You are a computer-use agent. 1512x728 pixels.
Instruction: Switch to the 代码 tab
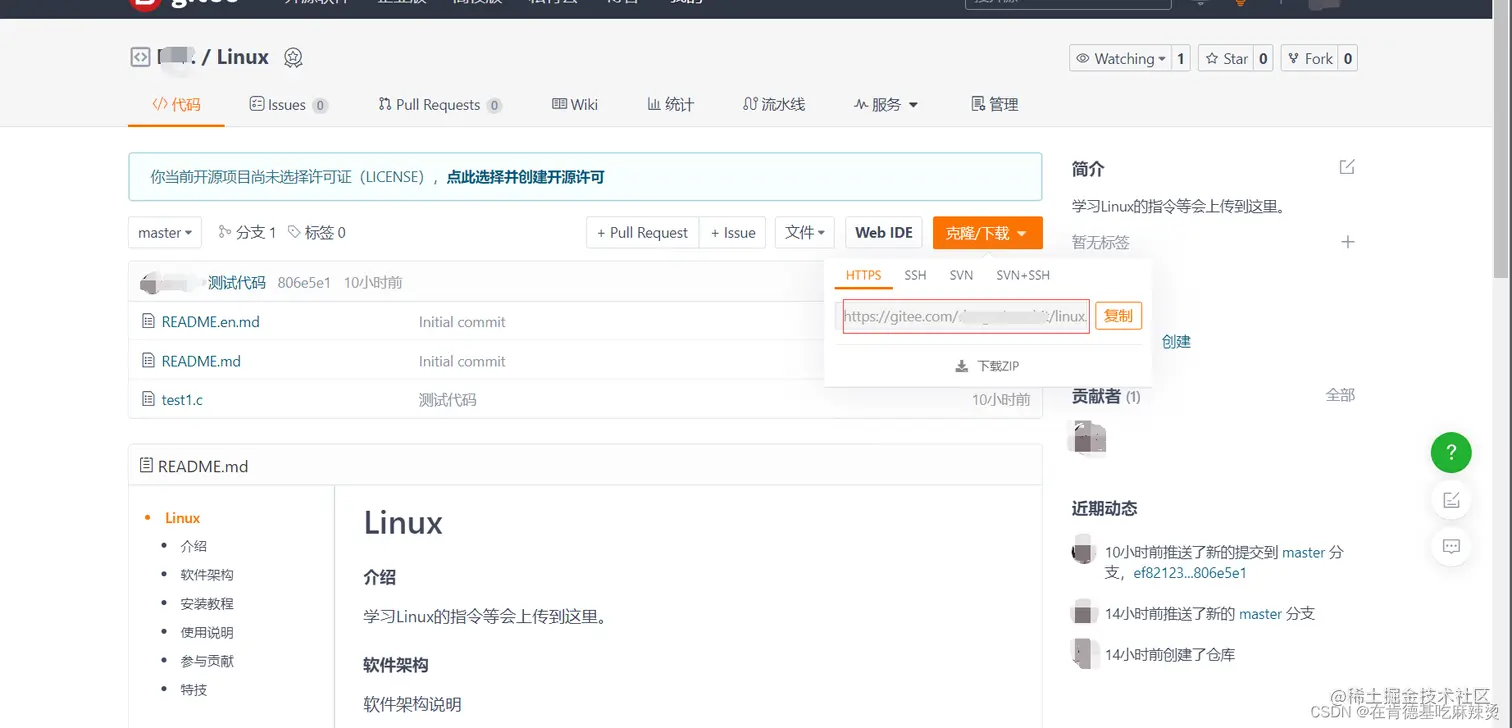coord(176,104)
